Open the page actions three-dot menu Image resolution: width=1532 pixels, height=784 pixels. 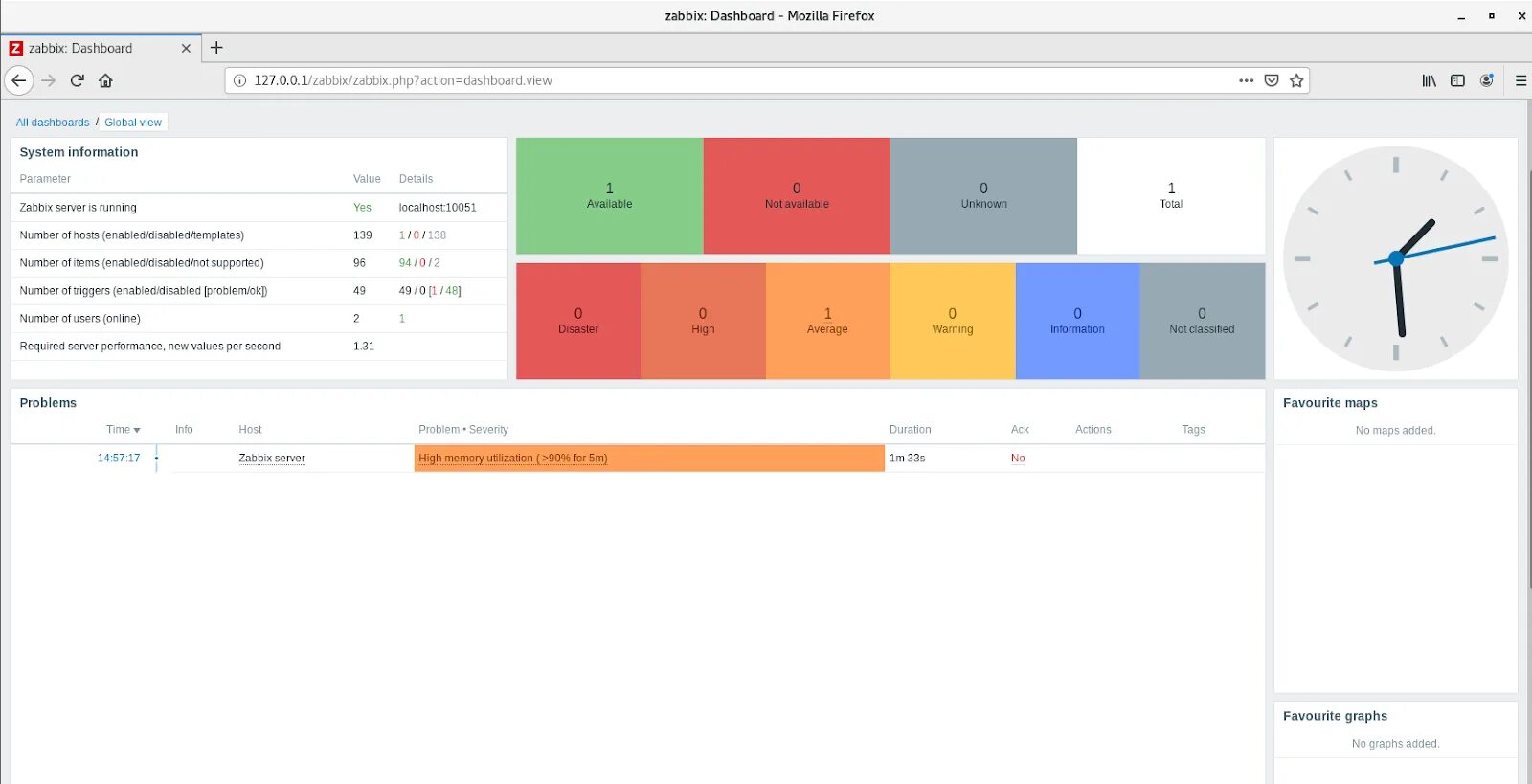pos(1246,80)
